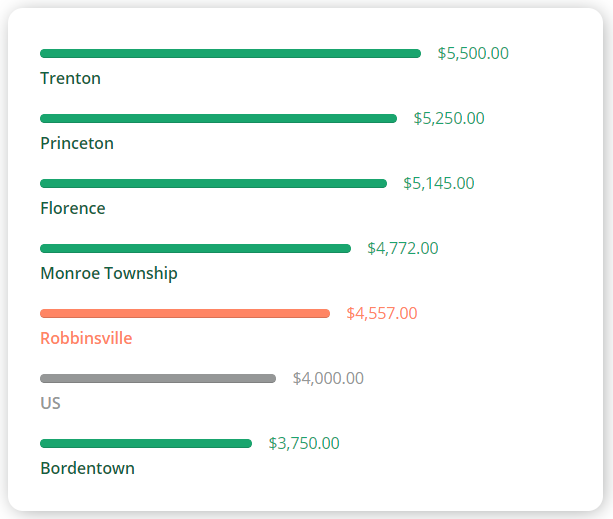This screenshot has height=519, width=613.
Task: Click the Florence progress bar
Action: point(213,183)
